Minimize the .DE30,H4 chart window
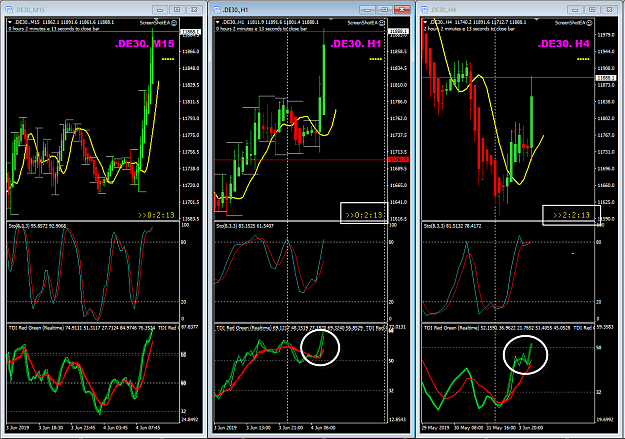Viewport: 625px width, 439px height. 575,10
